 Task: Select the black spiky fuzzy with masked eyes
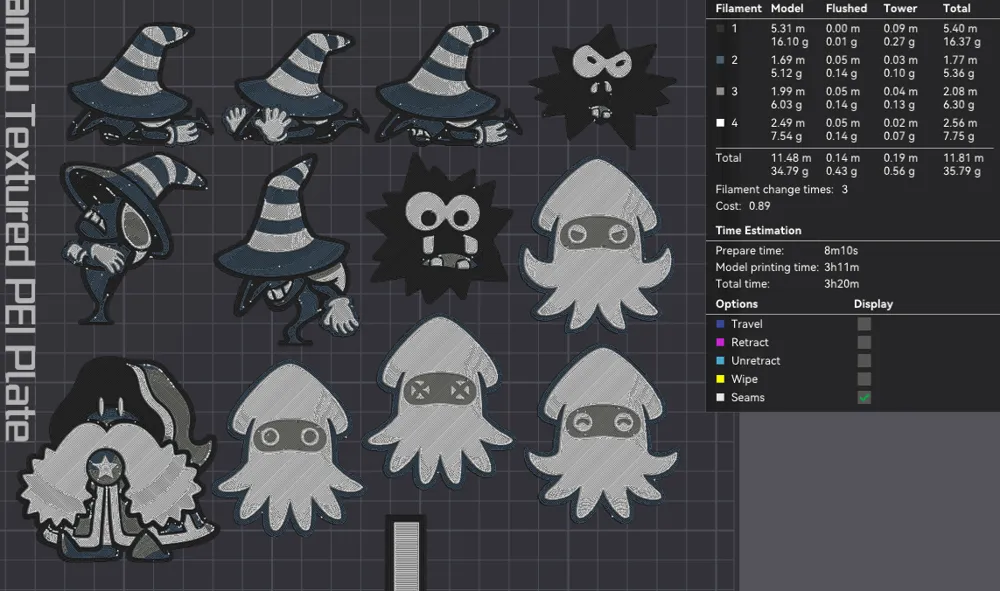[602, 83]
